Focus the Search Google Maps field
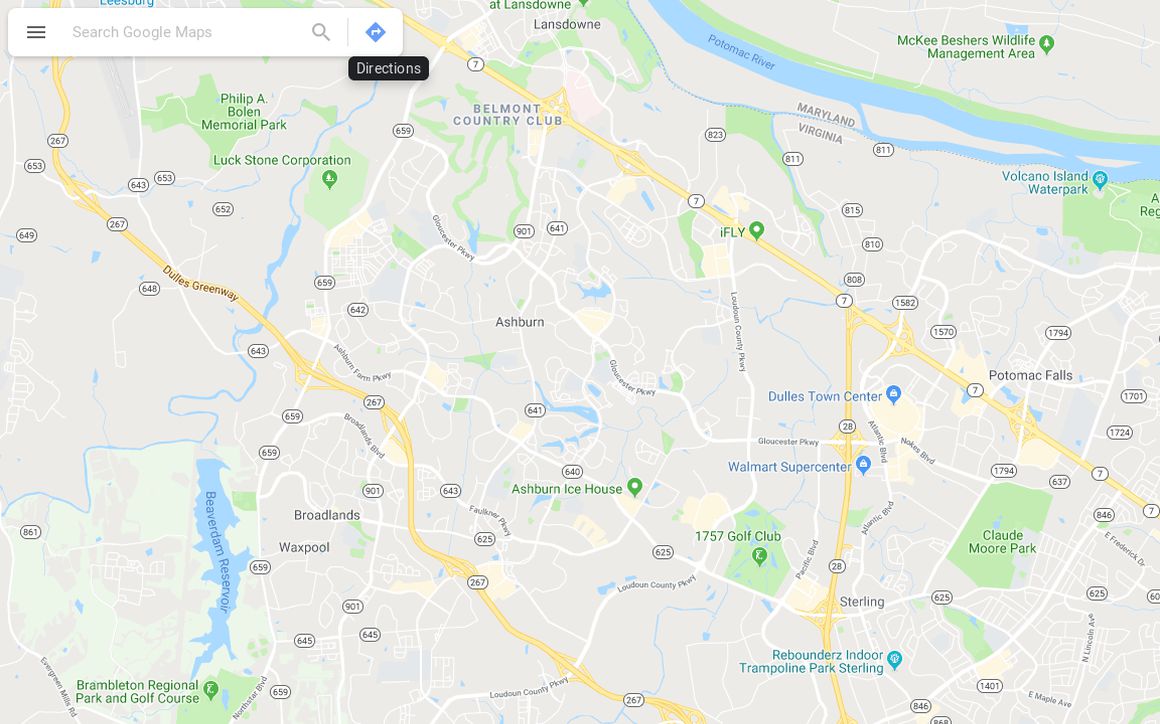This screenshot has height=724, width=1160. 185,32
